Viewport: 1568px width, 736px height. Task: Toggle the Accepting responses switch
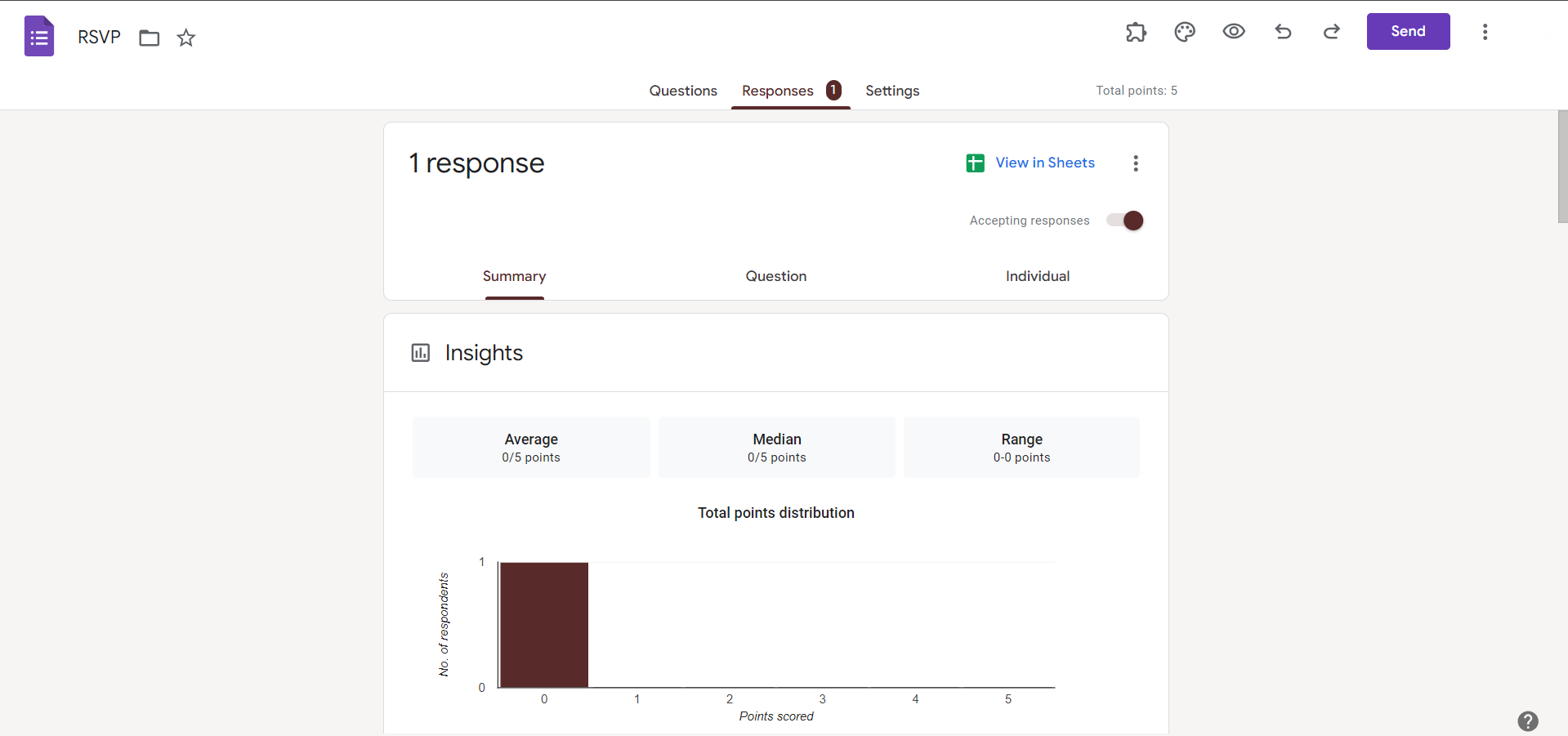[1125, 221]
